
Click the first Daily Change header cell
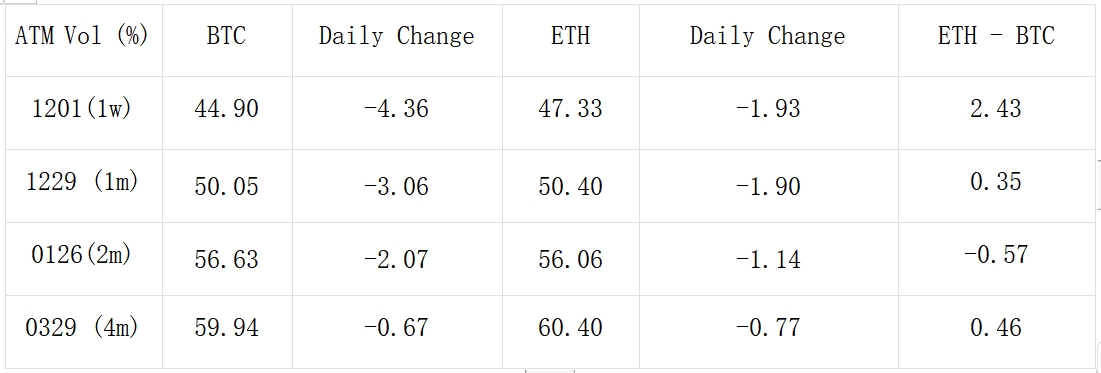pos(397,41)
